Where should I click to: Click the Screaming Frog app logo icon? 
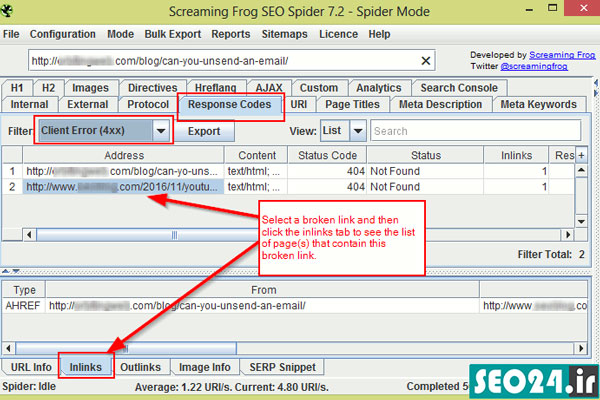(x=7, y=11)
